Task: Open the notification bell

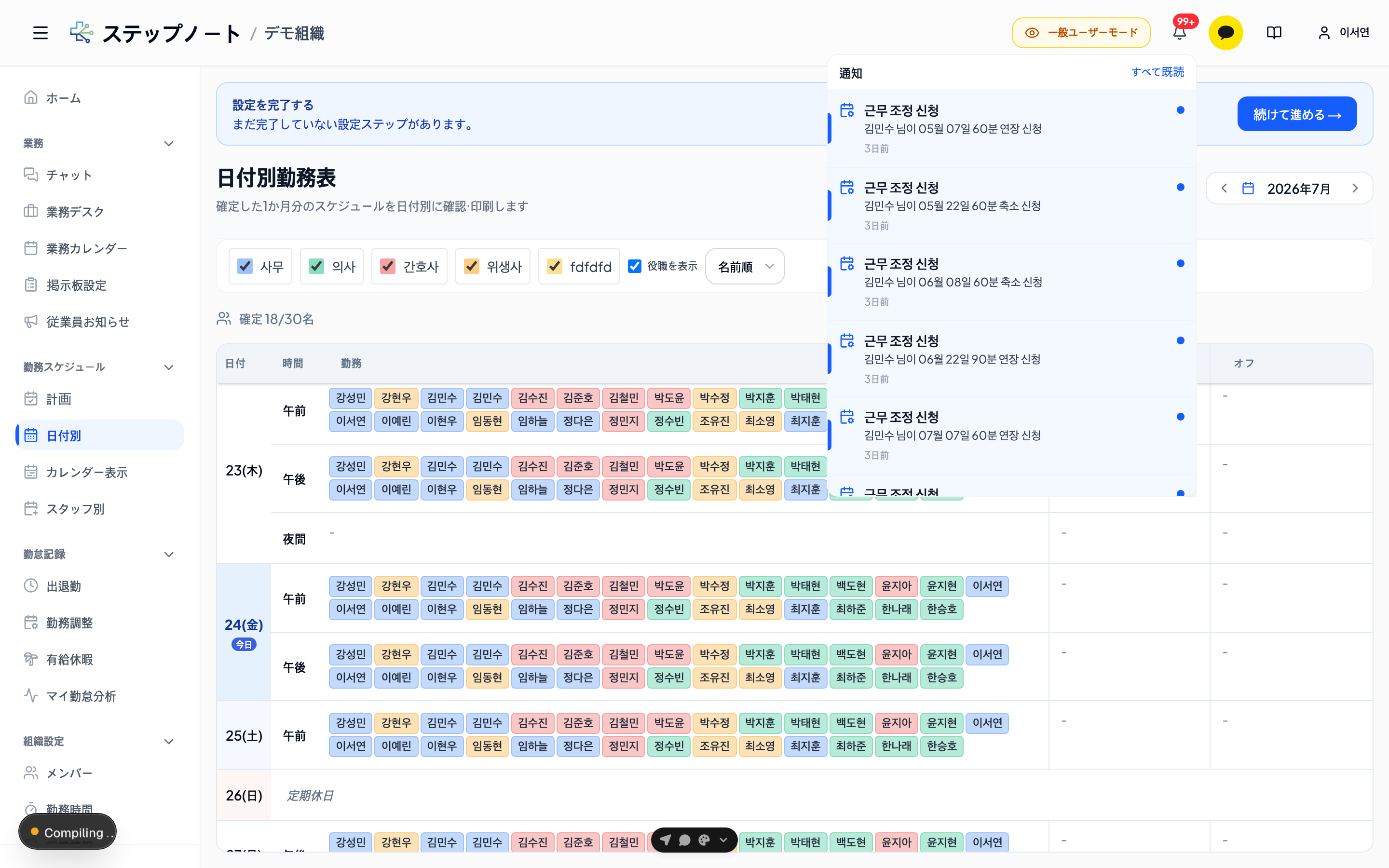Action: [x=1180, y=33]
